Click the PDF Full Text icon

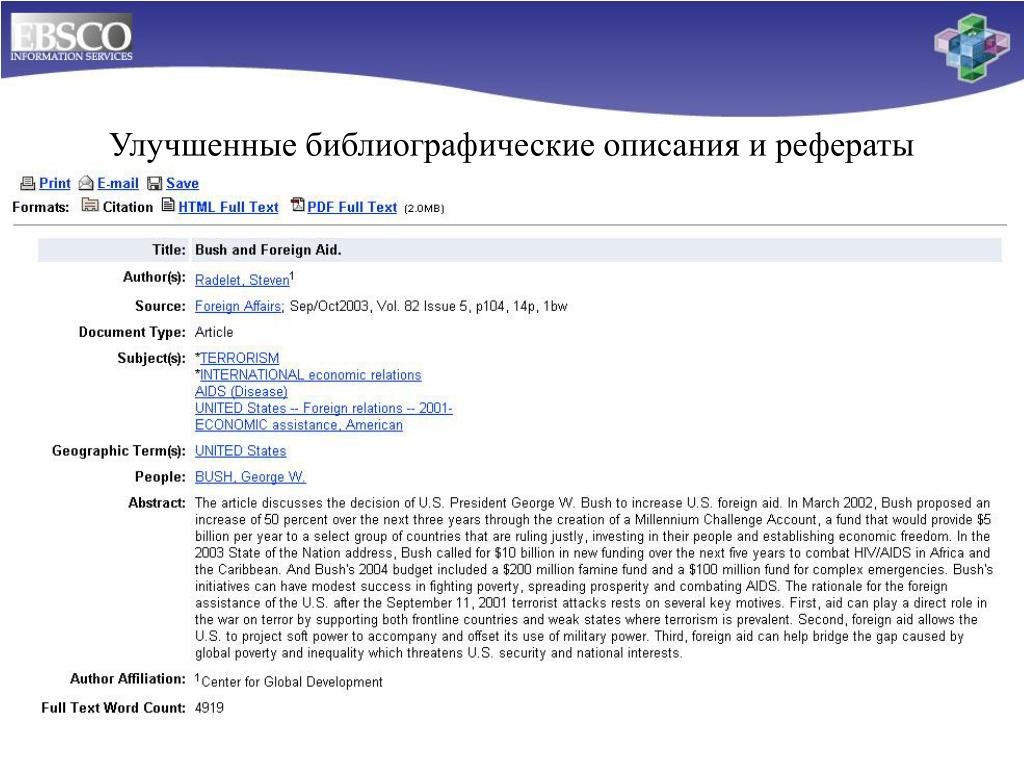(x=298, y=205)
